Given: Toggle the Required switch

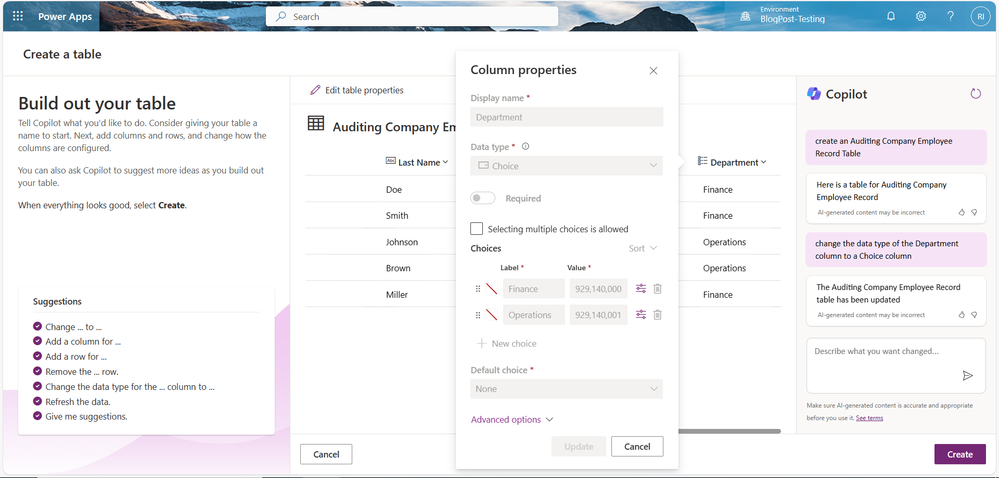Looking at the screenshot, I should coord(483,198).
